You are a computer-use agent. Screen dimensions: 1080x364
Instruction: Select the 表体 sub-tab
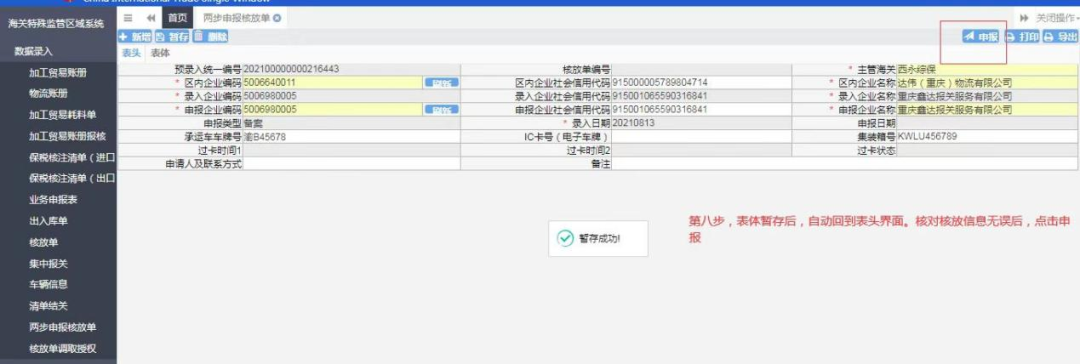[160, 53]
